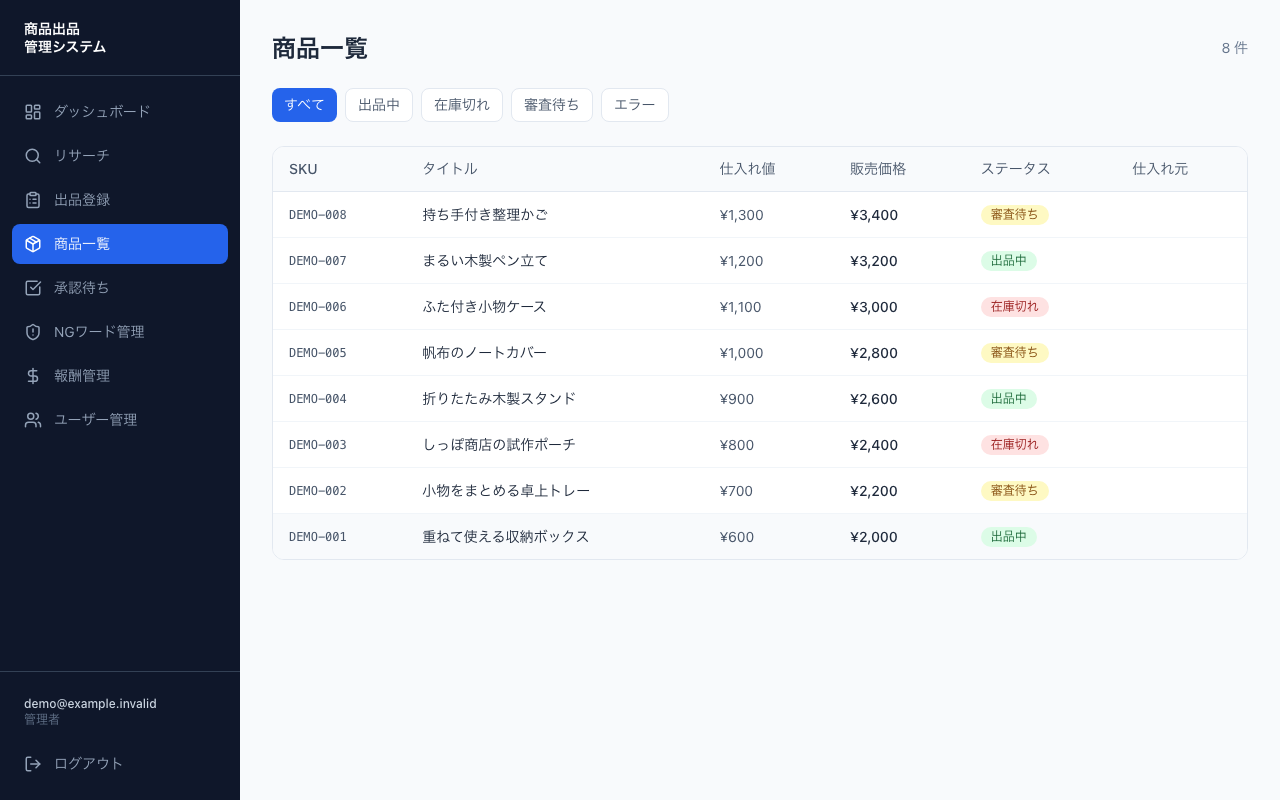Click the title まるい木製ペン立て
1280x800 pixels.
[485, 261]
